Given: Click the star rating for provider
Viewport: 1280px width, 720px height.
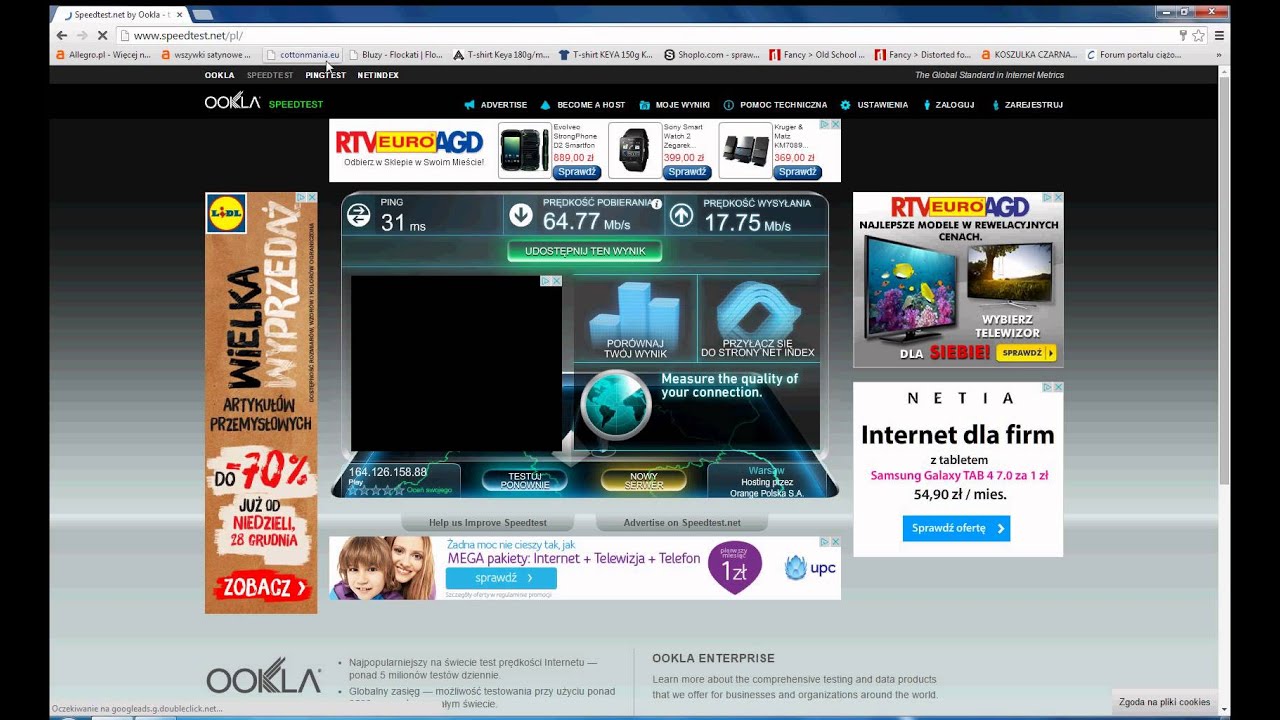Looking at the screenshot, I should coord(376,490).
